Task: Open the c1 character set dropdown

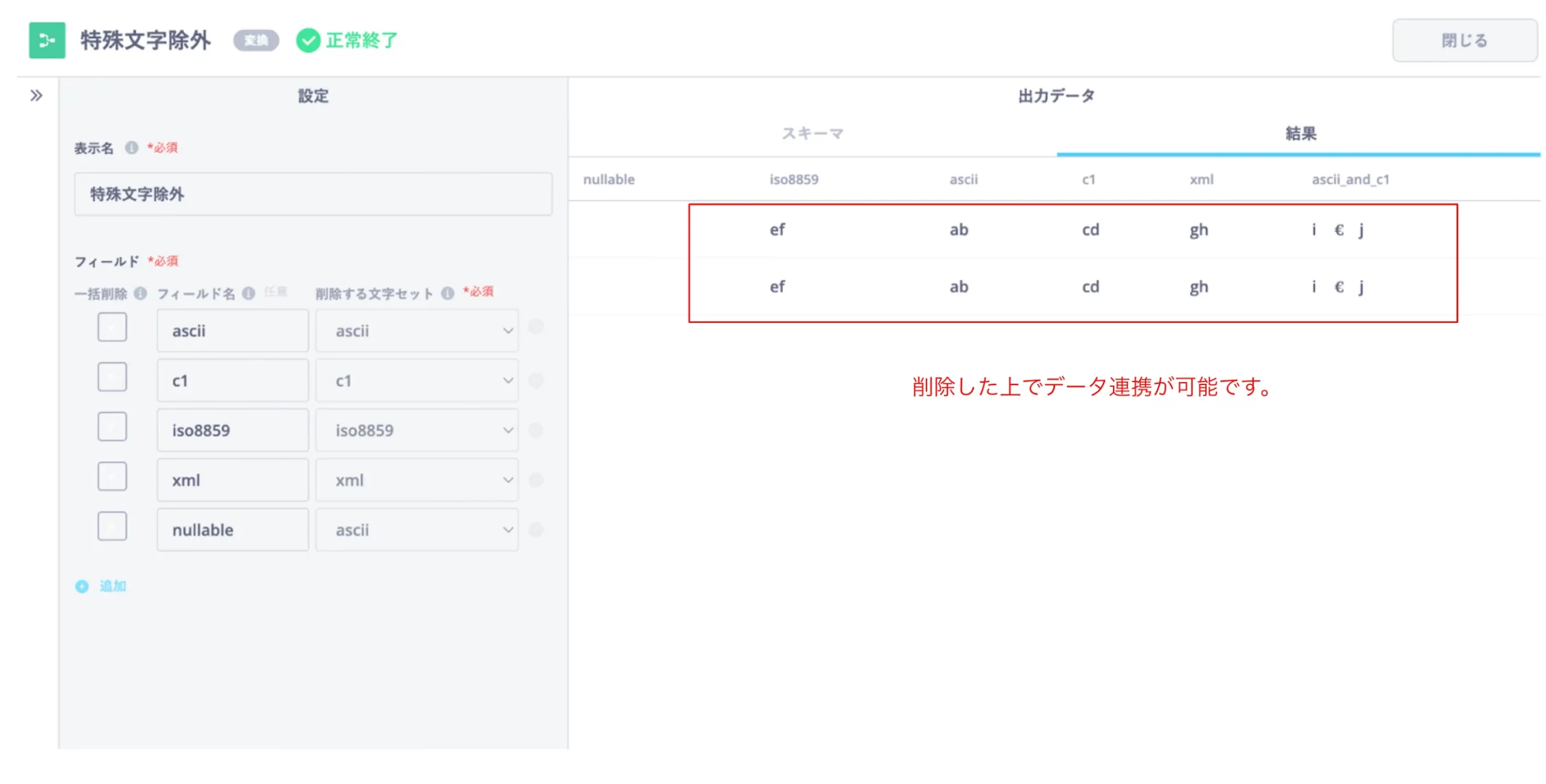Action: 416,380
